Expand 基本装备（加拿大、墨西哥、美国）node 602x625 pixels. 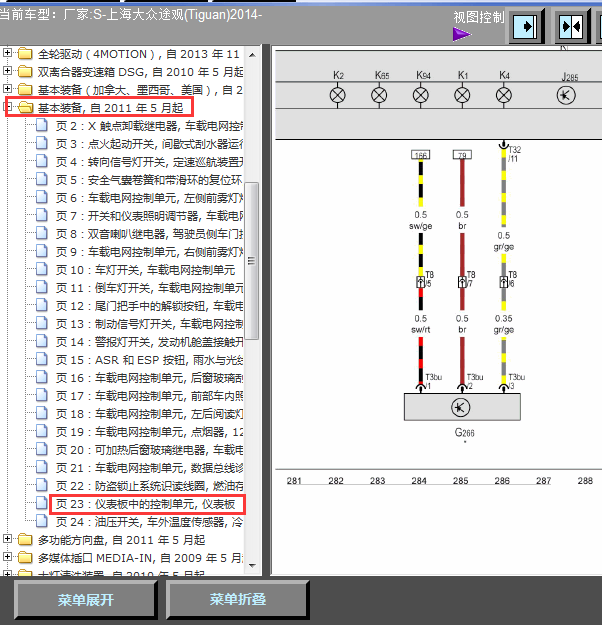pyautogui.click(x=7, y=88)
